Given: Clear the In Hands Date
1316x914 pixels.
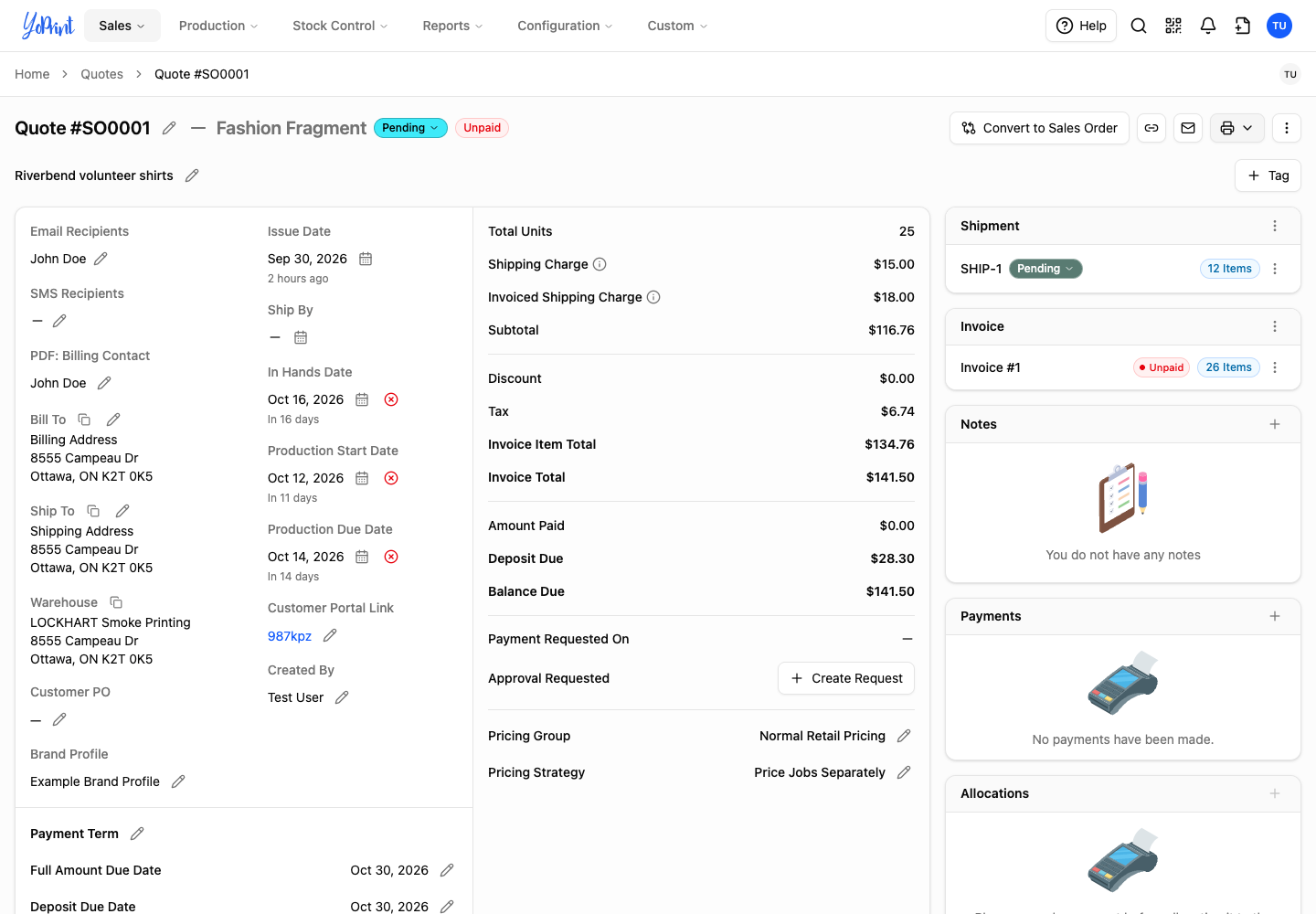Looking at the screenshot, I should [x=391, y=399].
